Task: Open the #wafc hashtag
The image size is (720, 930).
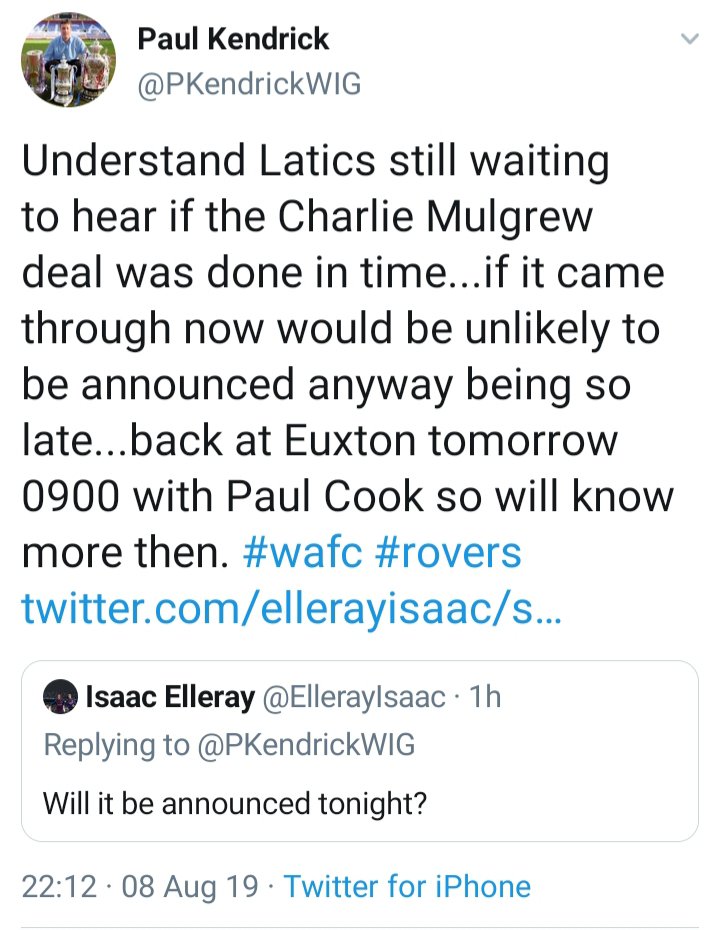Action: point(303,551)
